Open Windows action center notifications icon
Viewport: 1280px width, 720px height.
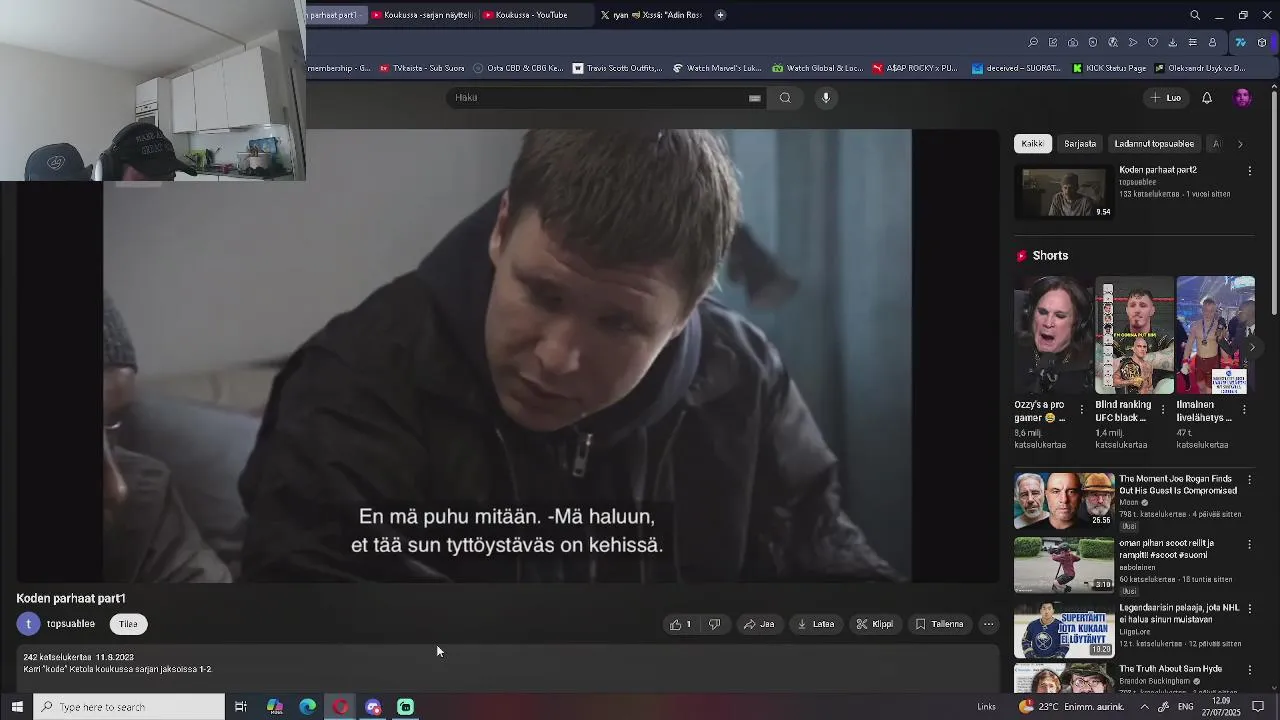pyautogui.click(x=1258, y=707)
